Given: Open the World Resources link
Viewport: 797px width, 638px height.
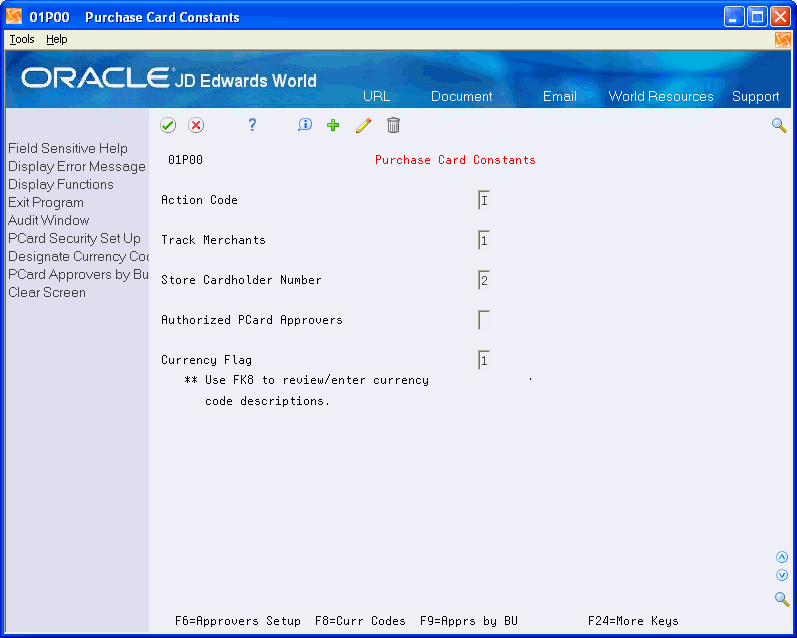Looking at the screenshot, I should [x=661, y=96].
